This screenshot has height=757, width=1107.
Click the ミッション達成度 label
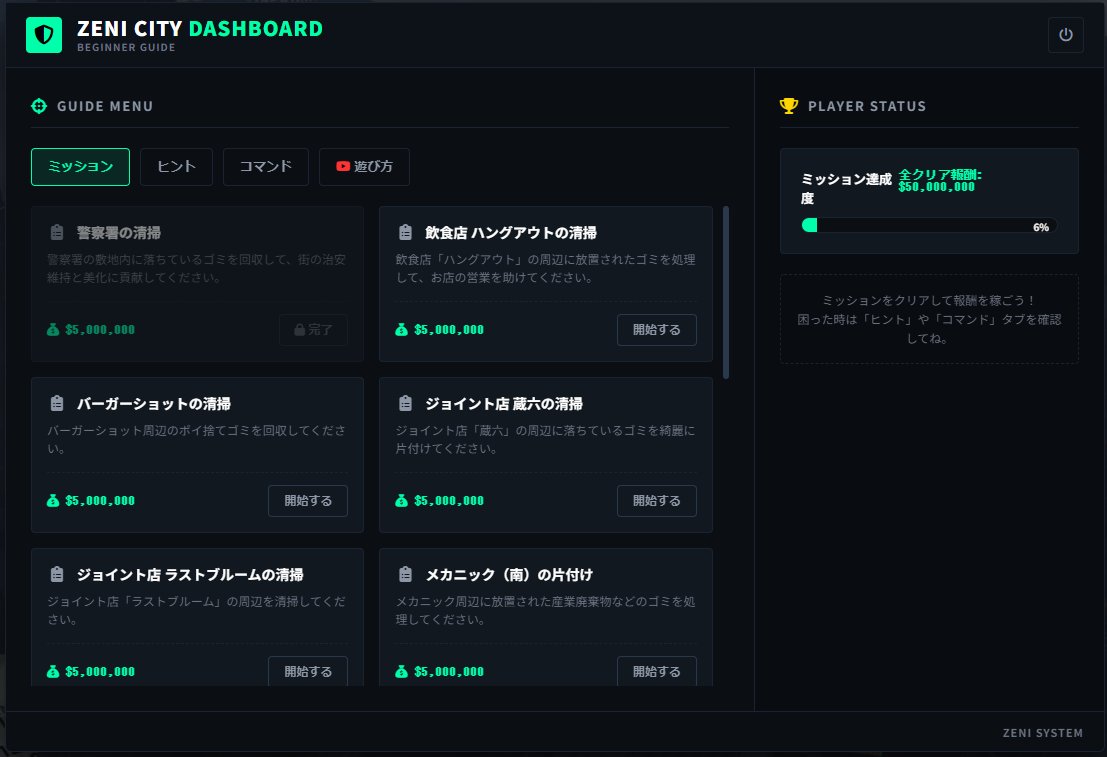coord(846,188)
